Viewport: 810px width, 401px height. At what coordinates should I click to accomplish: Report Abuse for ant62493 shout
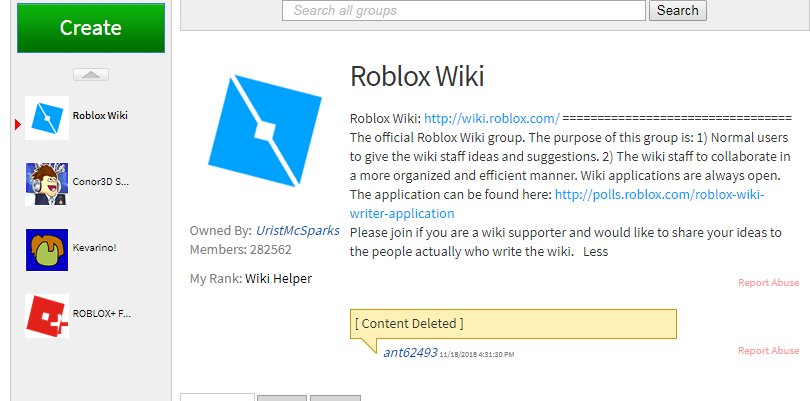tap(769, 350)
